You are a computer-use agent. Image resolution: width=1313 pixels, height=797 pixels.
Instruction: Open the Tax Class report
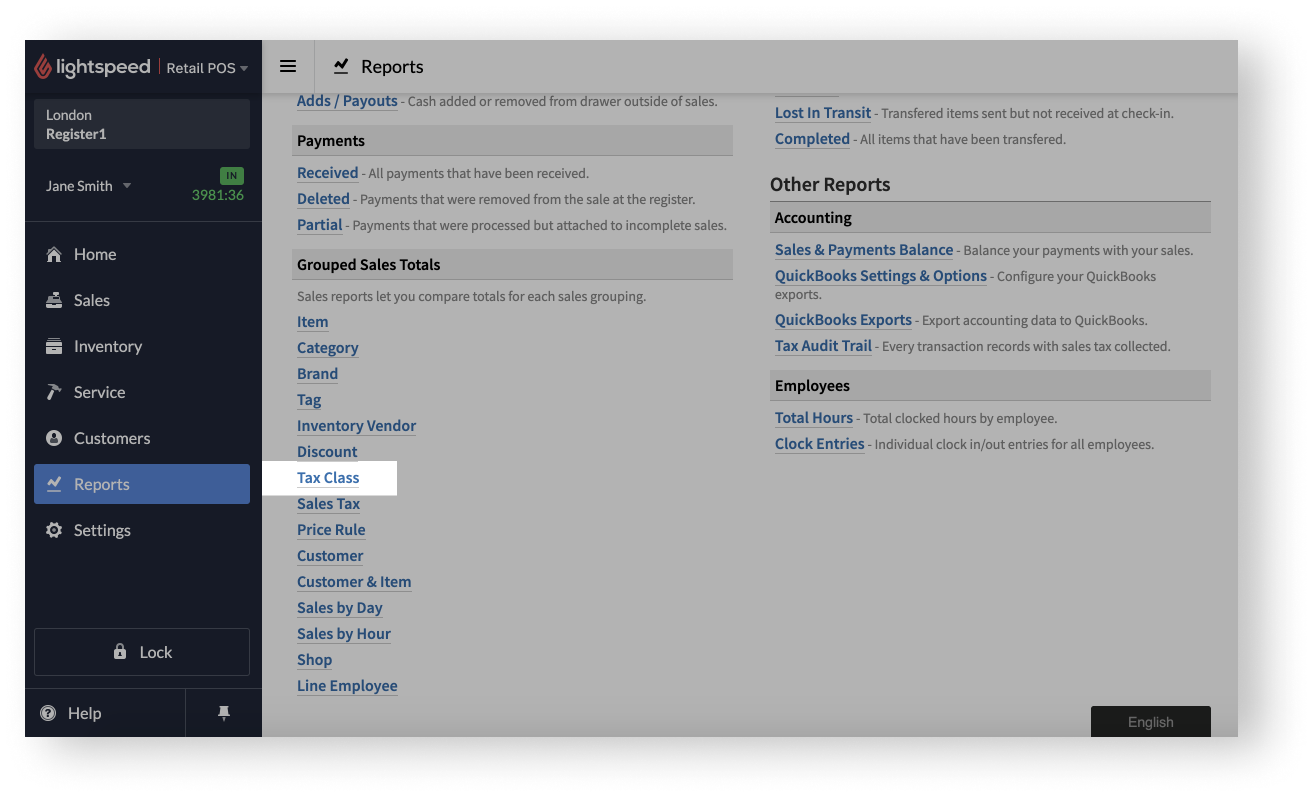(328, 478)
